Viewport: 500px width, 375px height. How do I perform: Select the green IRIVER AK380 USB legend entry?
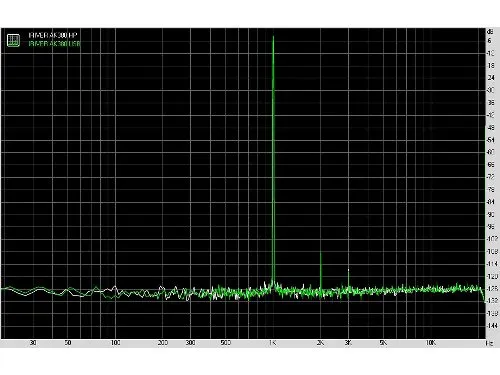point(54,43)
